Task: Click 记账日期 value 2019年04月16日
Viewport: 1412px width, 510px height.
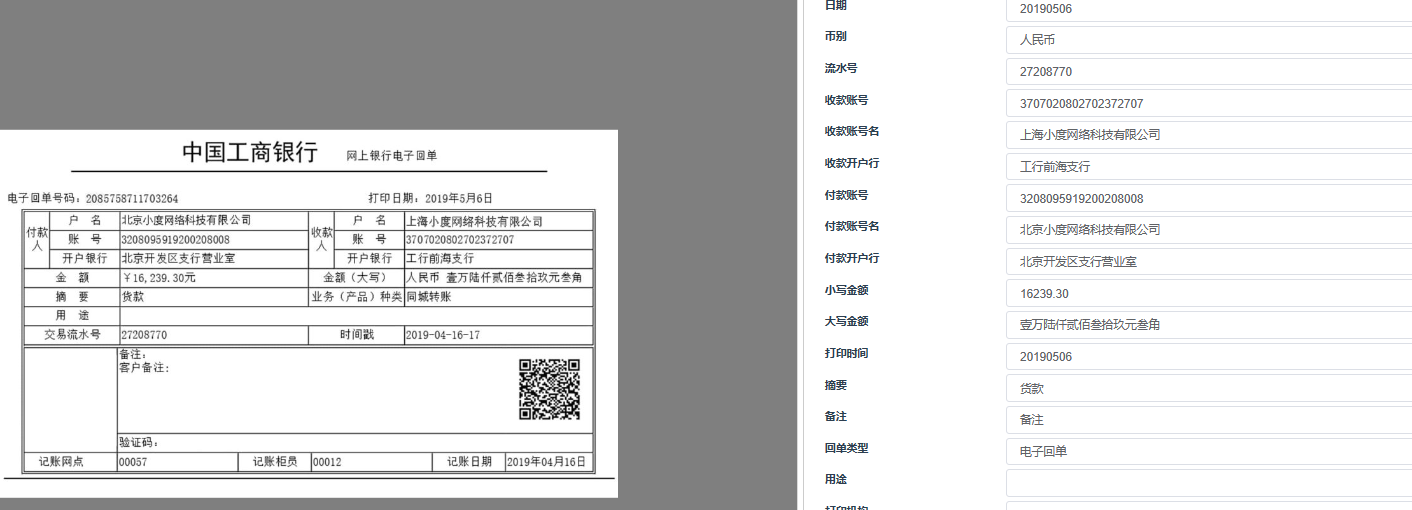Action: click(x=548, y=462)
